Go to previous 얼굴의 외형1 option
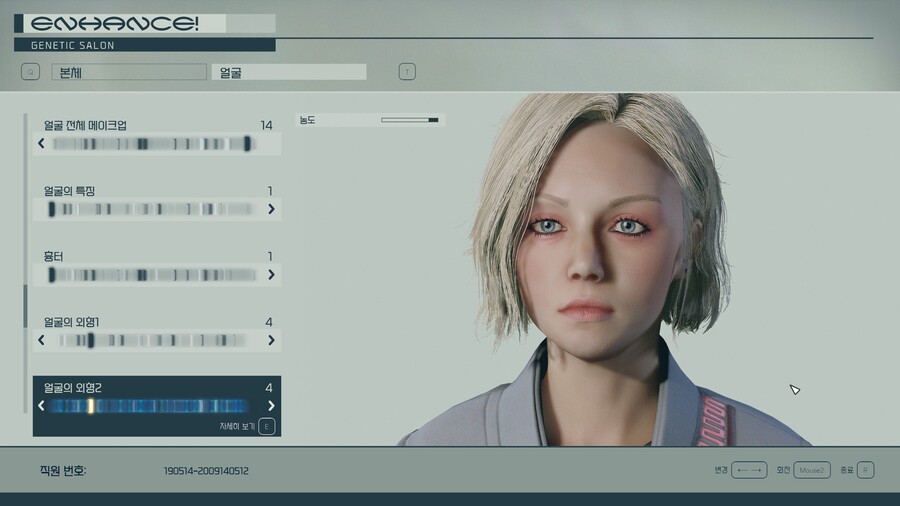 (41, 340)
